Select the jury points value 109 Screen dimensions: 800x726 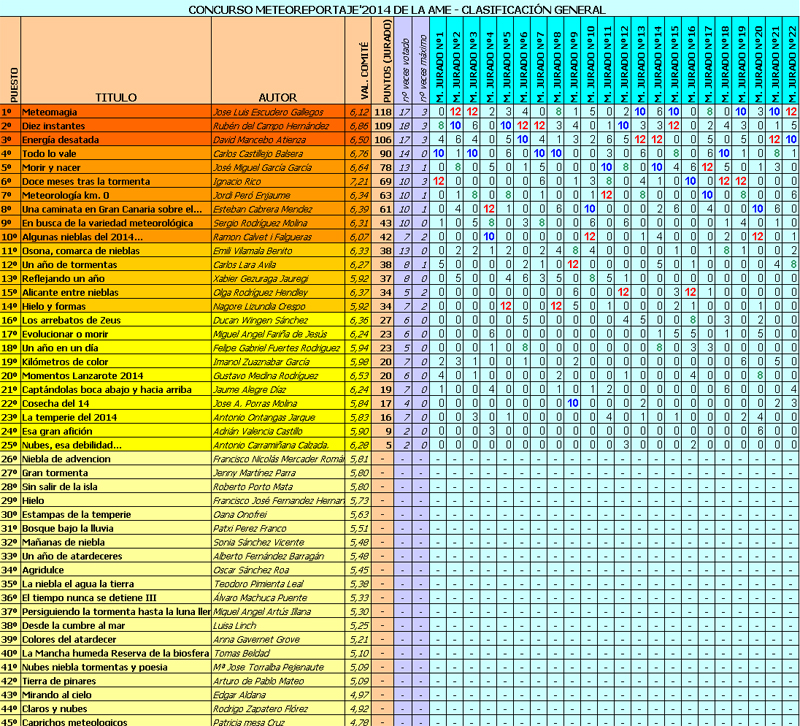383,126
